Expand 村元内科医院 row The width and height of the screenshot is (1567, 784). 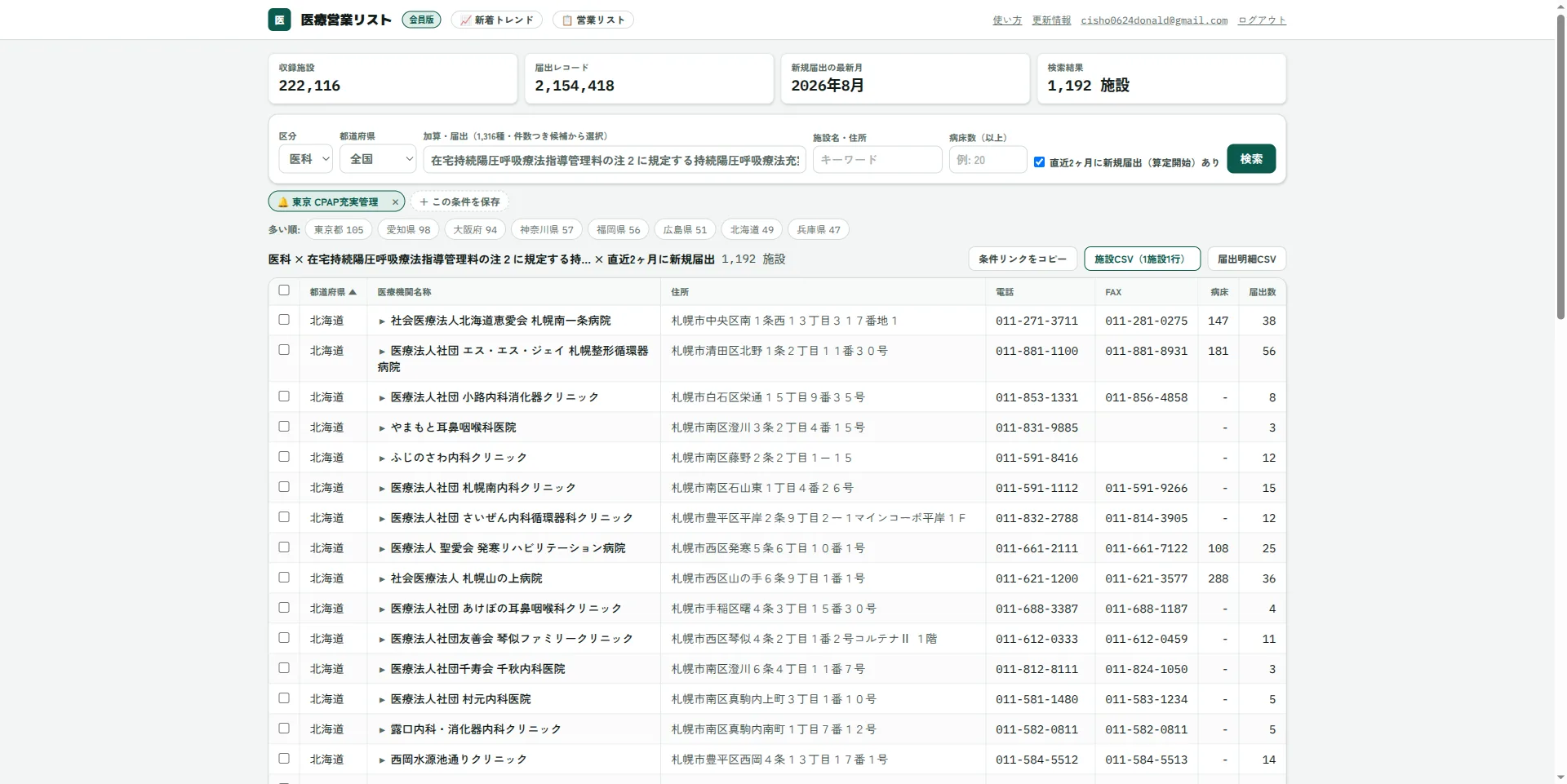[x=381, y=700]
